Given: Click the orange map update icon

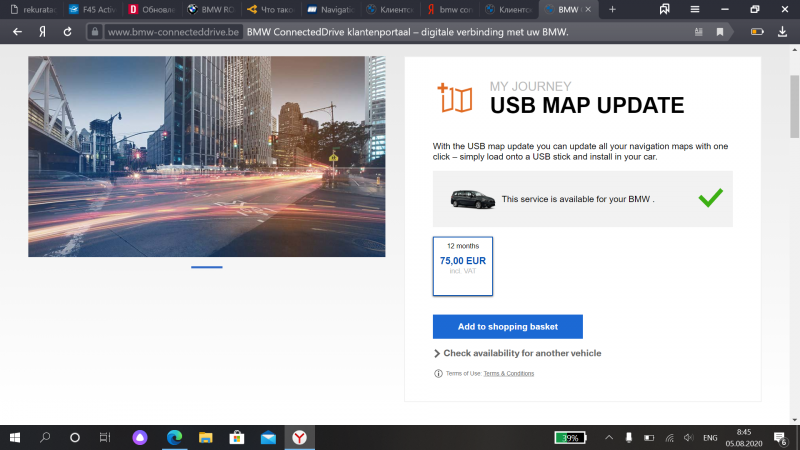Looking at the screenshot, I should pyautogui.click(x=455, y=97).
